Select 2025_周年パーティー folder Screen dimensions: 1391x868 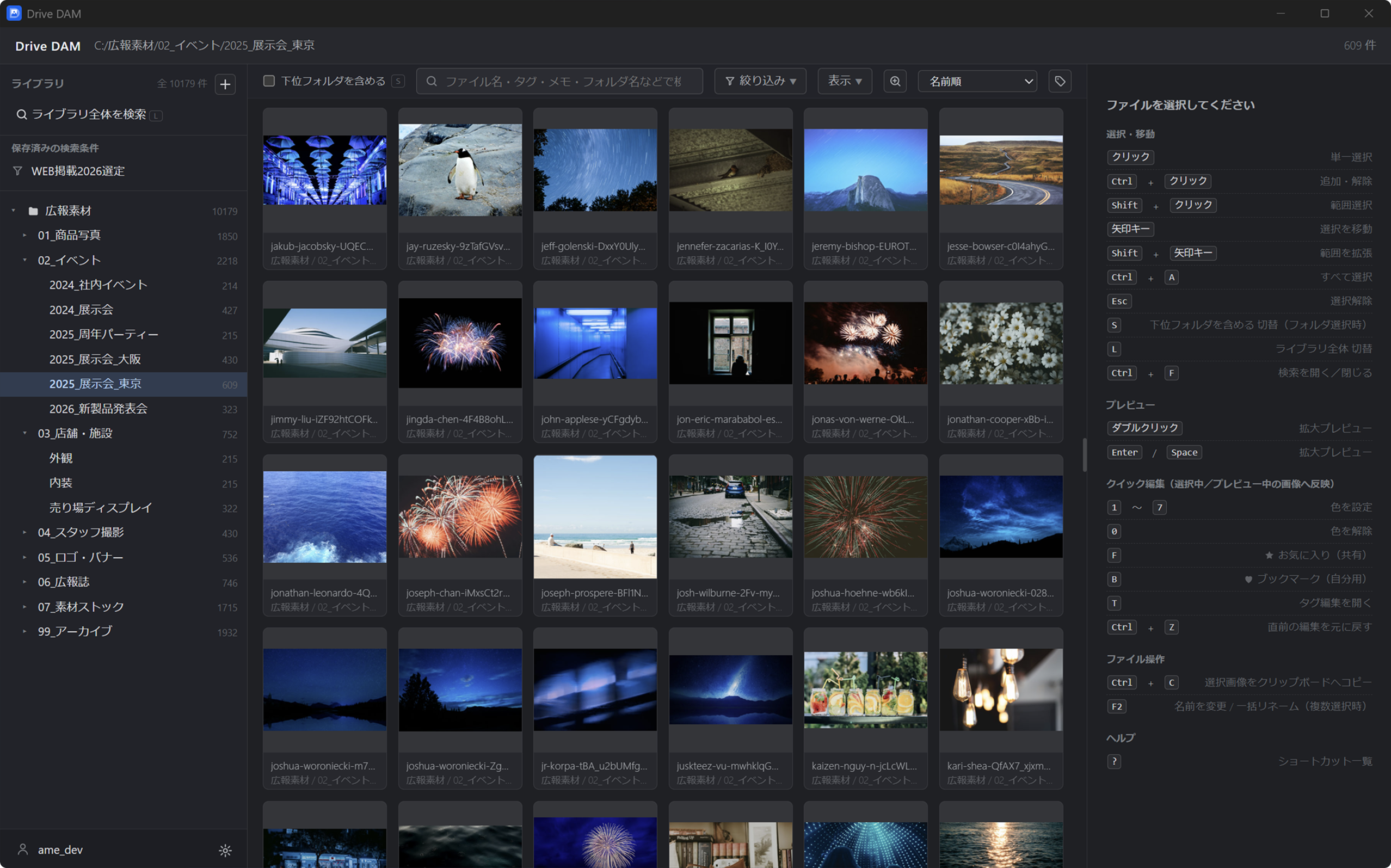[124, 335]
